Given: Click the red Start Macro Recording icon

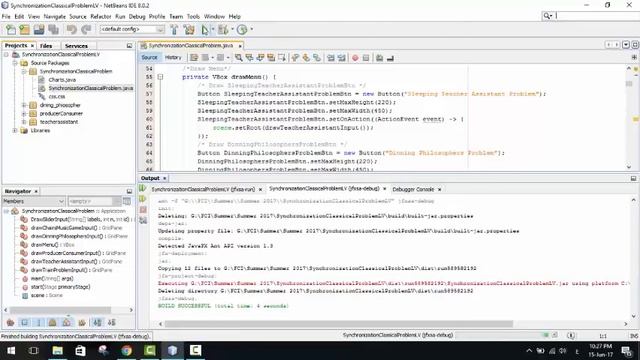Looking at the screenshot, I should tap(355, 58).
